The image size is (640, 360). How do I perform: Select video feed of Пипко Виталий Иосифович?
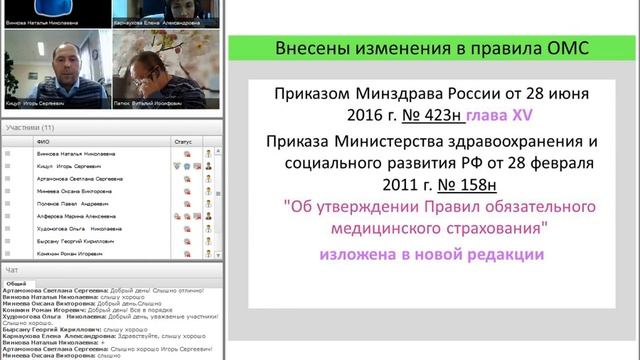[166, 69]
